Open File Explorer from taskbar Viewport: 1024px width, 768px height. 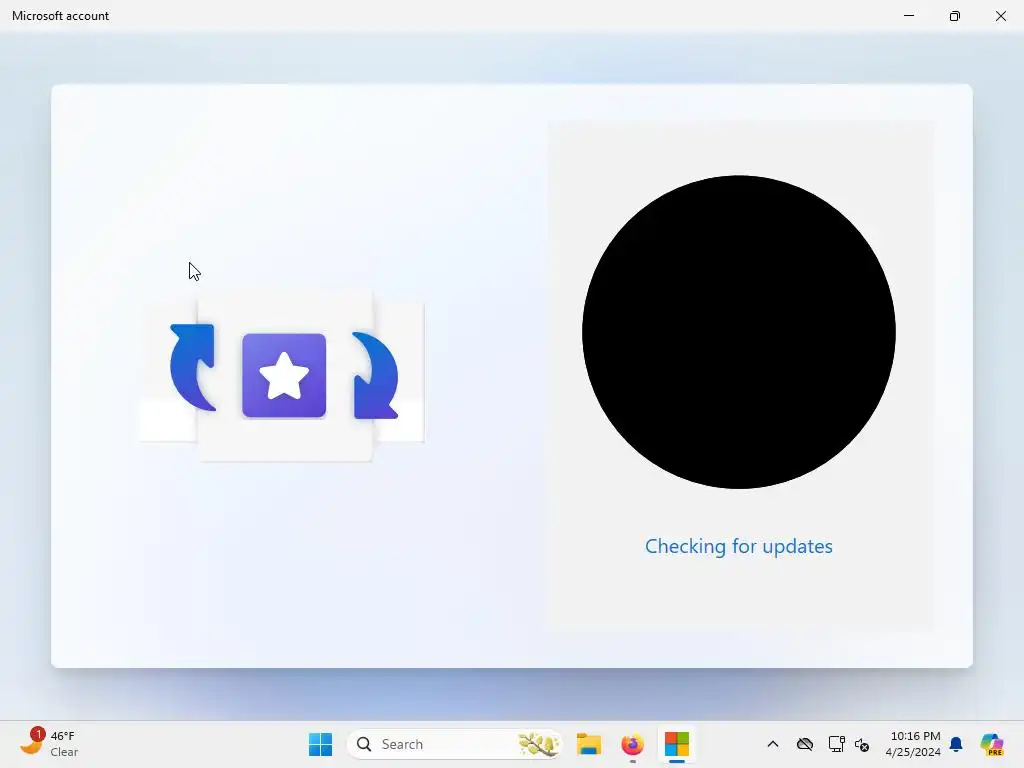588,744
